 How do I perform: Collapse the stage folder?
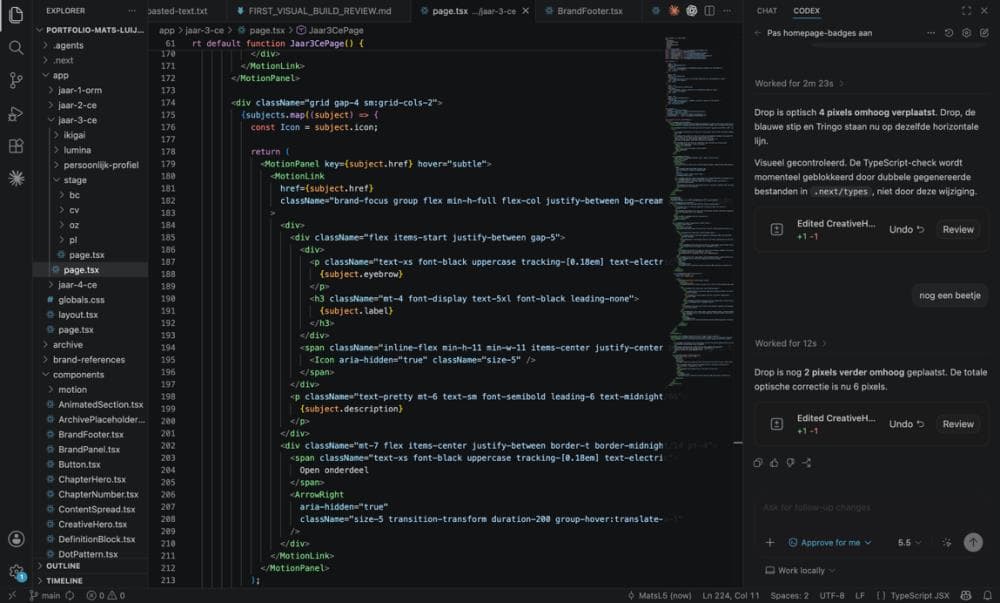point(75,180)
